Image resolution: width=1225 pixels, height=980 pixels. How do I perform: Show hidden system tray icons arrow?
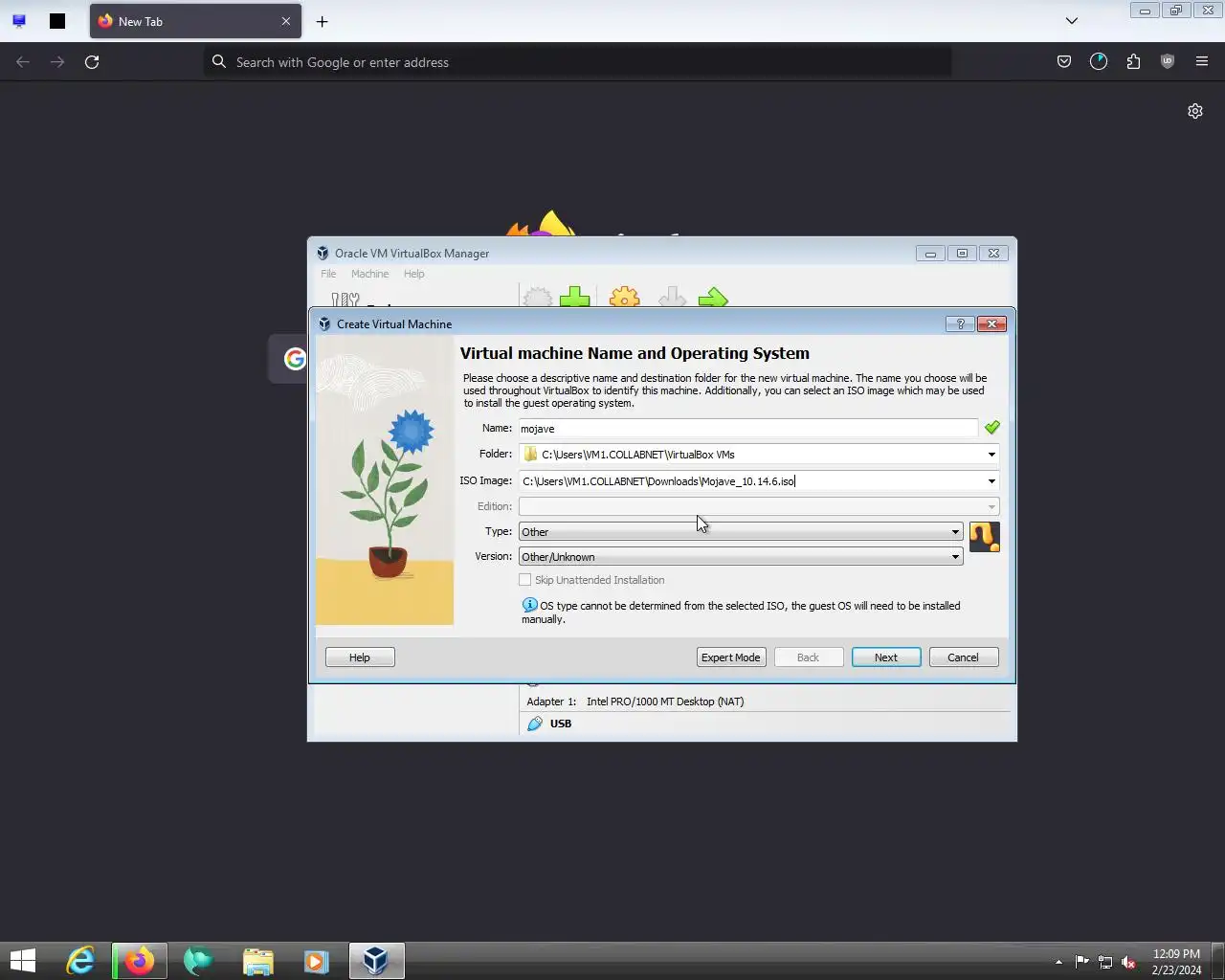click(x=1058, y=962)
